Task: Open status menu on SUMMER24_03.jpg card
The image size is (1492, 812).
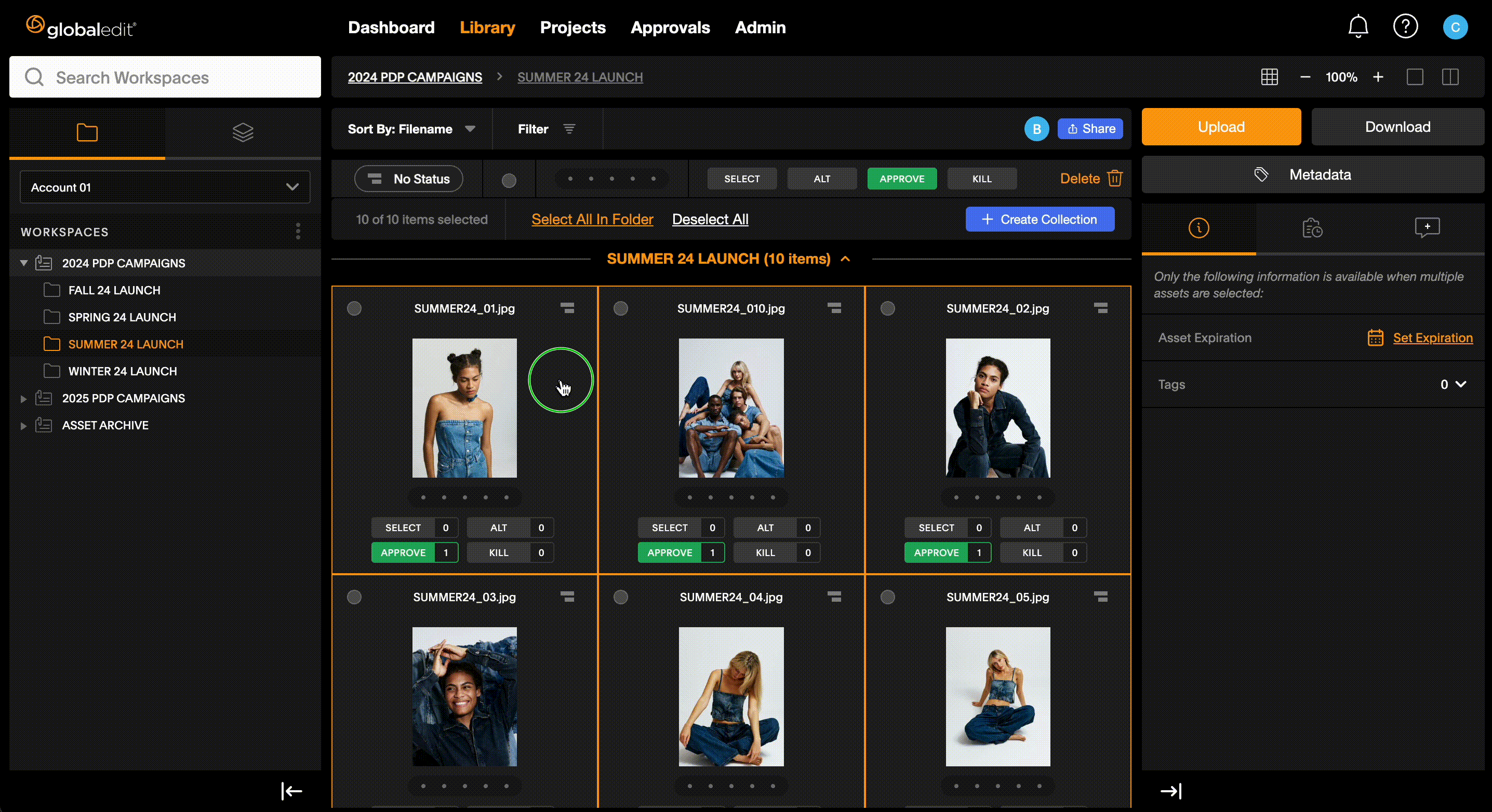Action: click(x=567, y=597)
